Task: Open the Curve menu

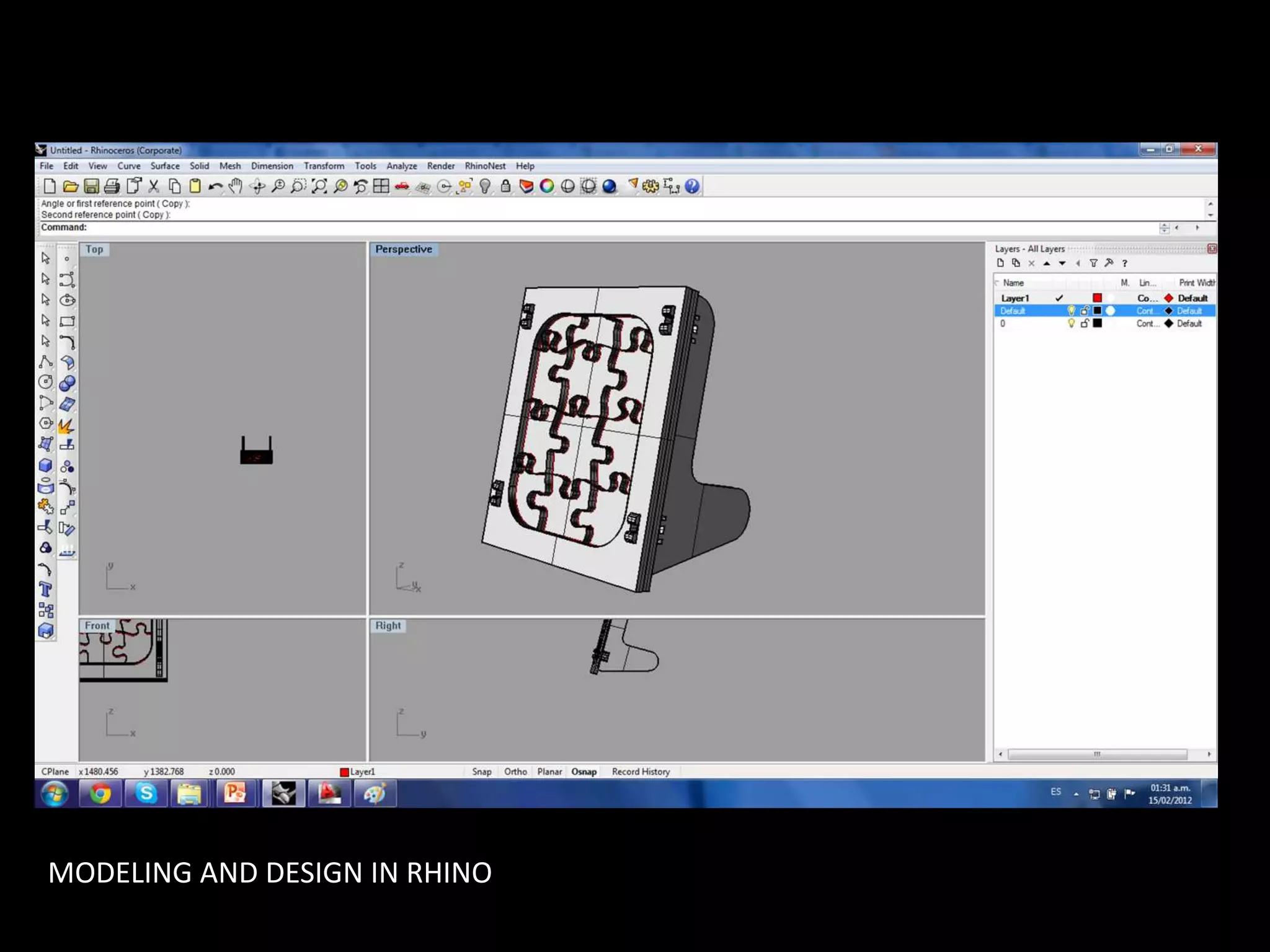Action: (x=129, y=166)
